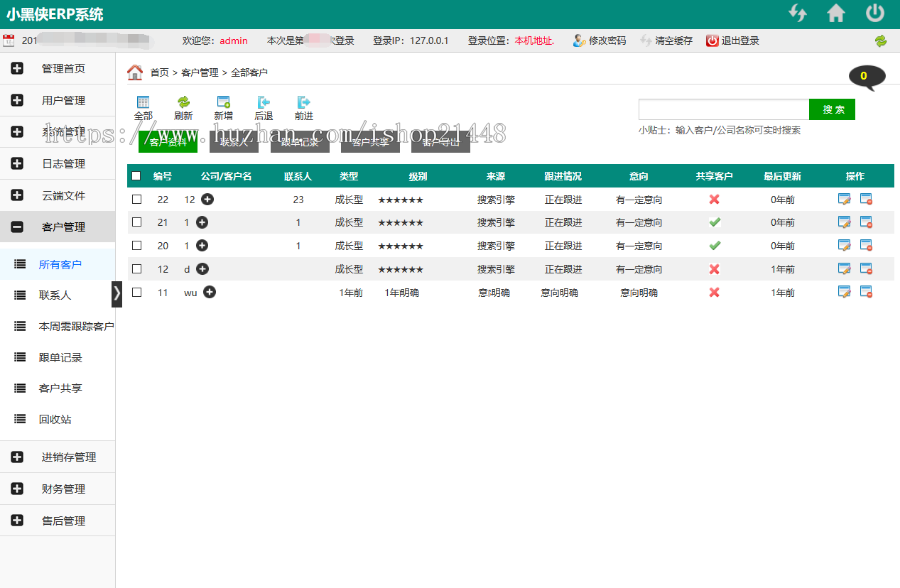Select the green 客户资料 tab
Image resolution: width=900 pixels, height=588 pixels.
168,142
